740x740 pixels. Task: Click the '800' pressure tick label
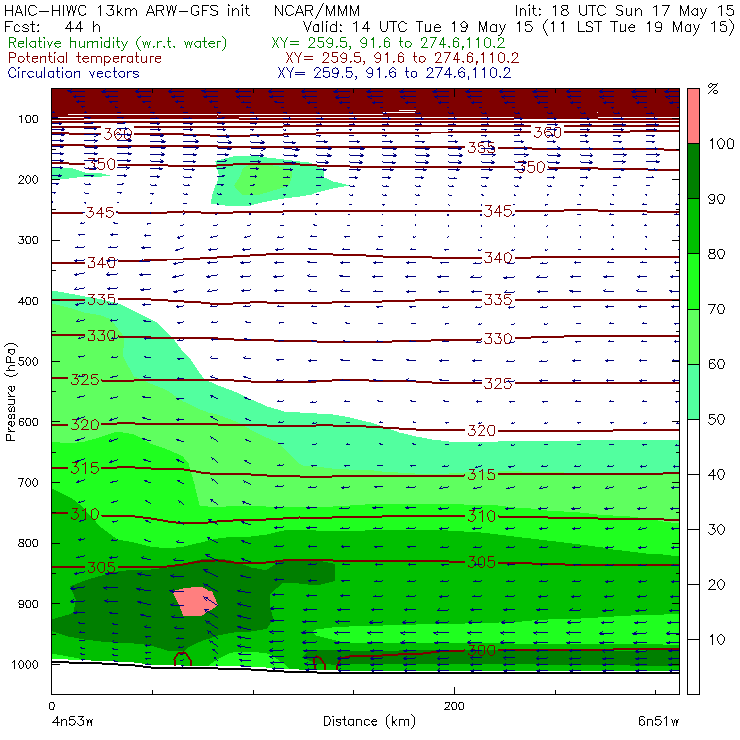(x=28, y=543)
